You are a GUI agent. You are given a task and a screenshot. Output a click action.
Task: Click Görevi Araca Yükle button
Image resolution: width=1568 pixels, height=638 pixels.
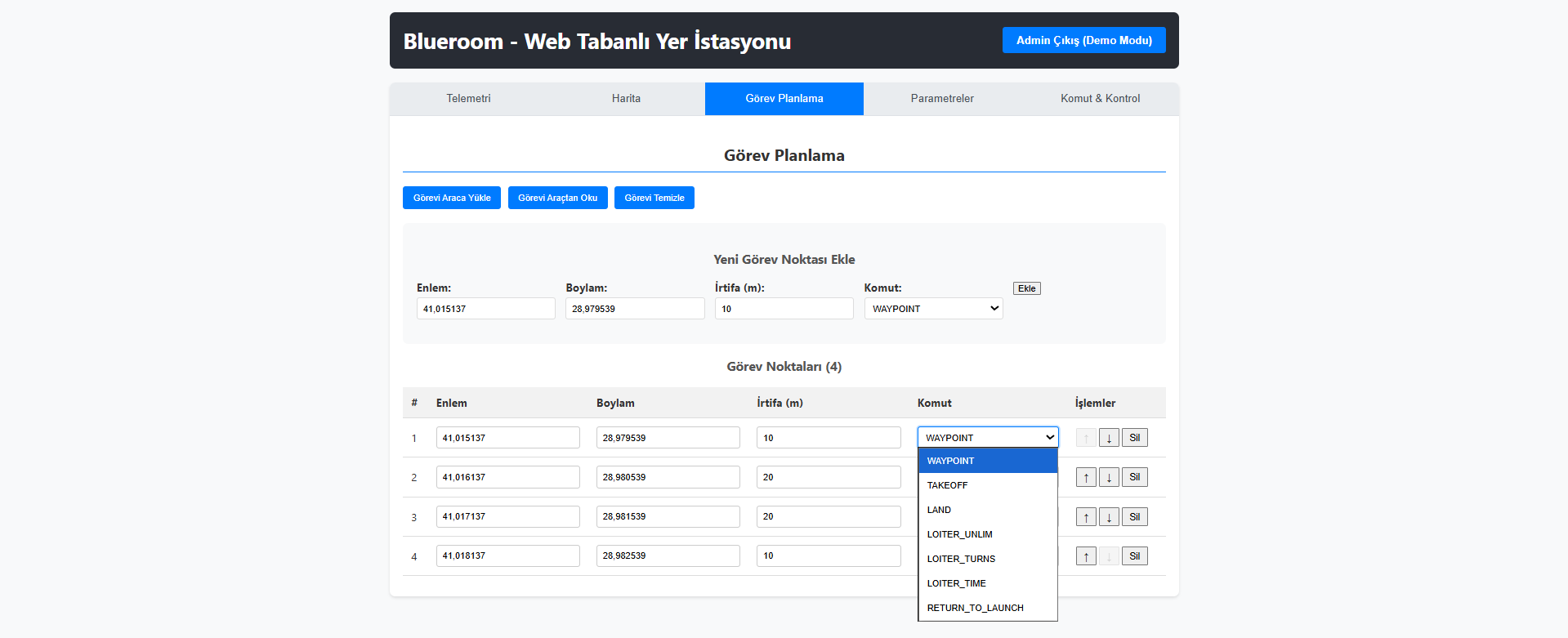(452, 198)
